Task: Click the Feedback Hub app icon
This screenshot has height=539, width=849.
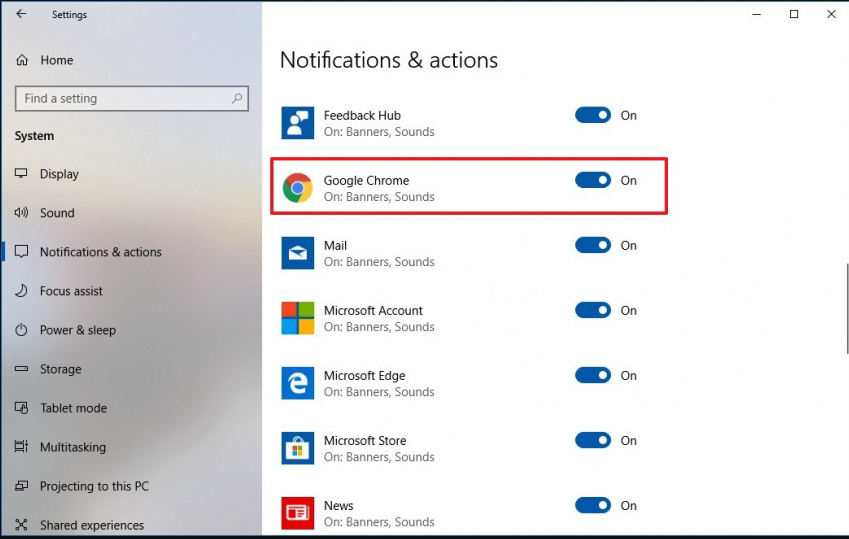Action: point(297,123)
